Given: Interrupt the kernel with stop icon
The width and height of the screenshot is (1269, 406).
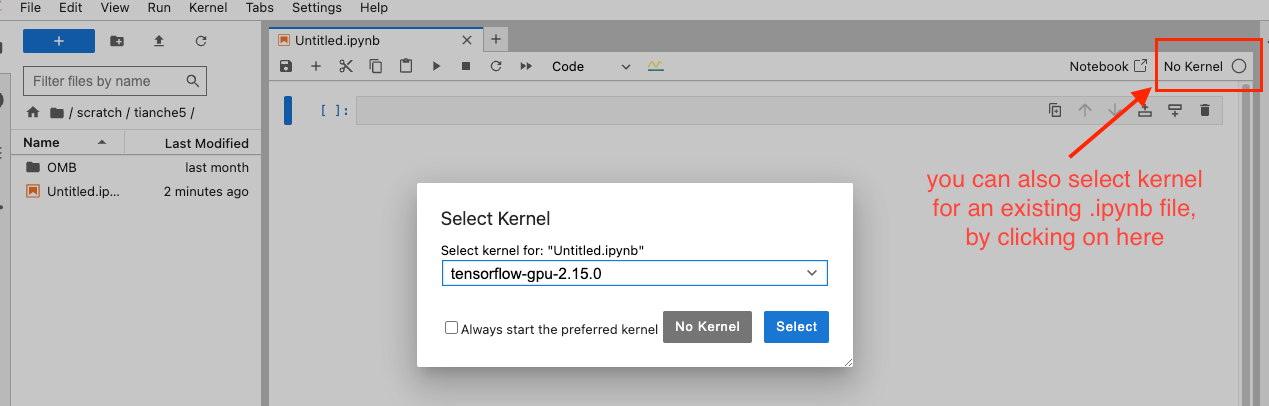Looking at the screenshot, I should pos(466,66).
